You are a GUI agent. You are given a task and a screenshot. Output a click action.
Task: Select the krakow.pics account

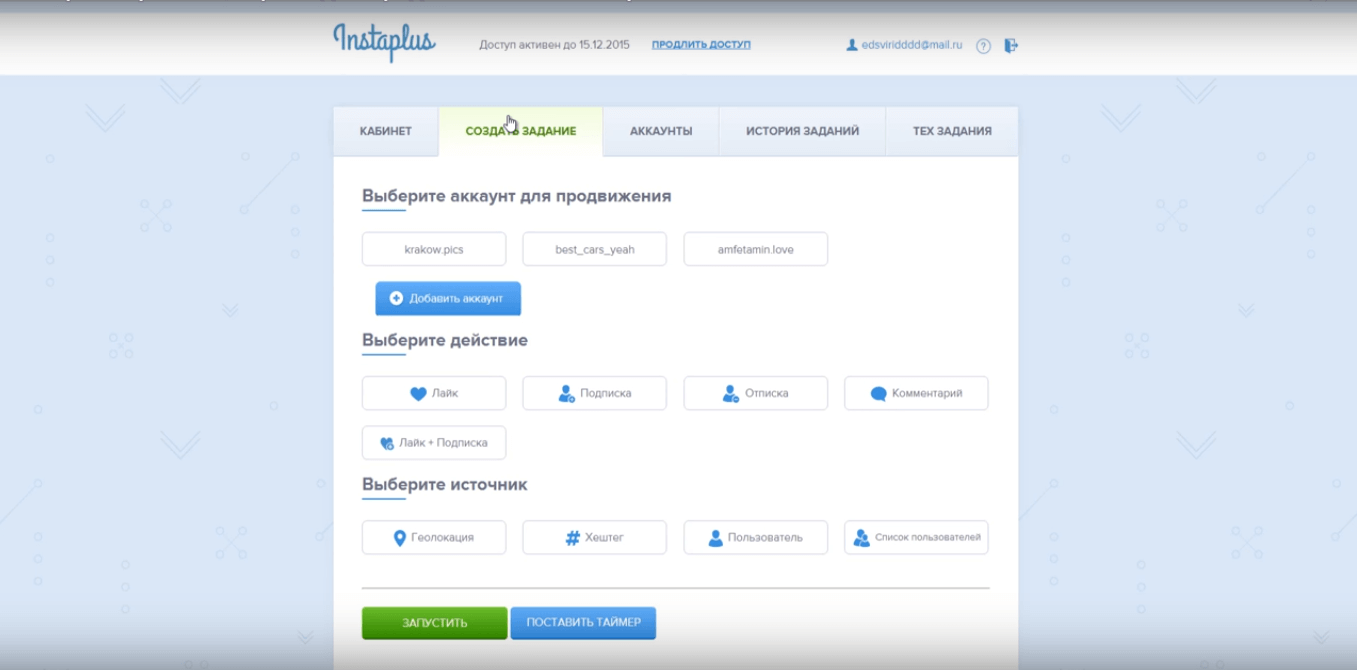[434, 249]
